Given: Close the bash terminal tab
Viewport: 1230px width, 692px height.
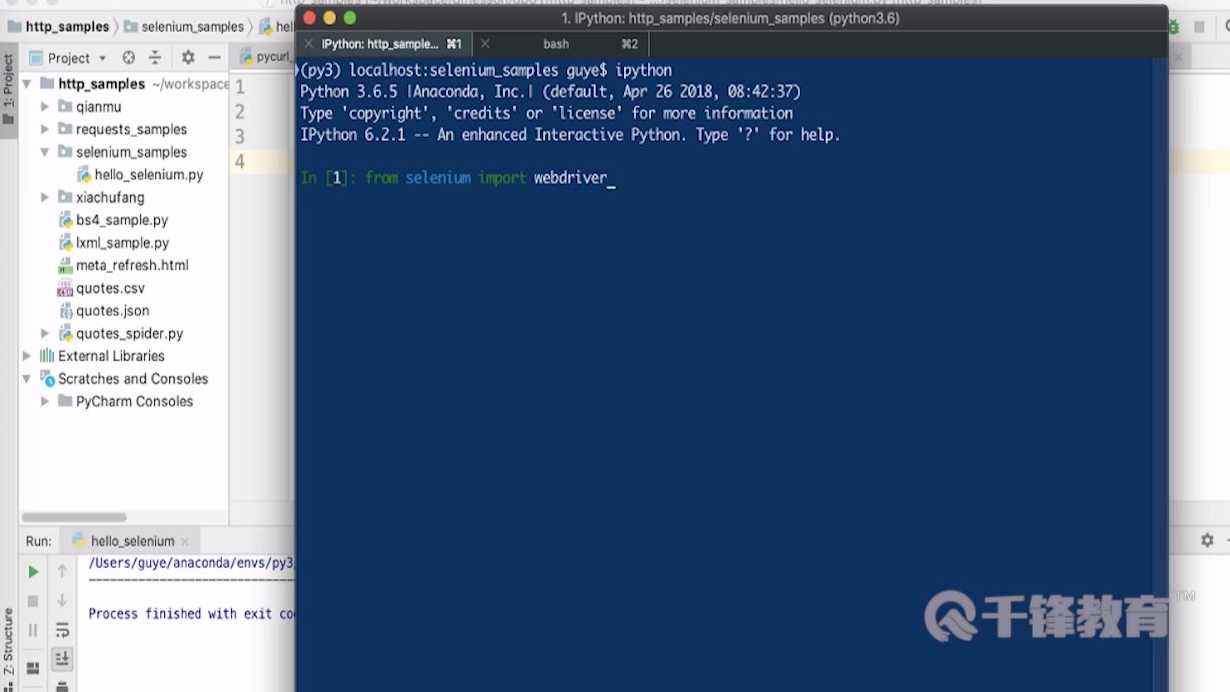Looking at the screenshot, I should click(x=485, y=44).
